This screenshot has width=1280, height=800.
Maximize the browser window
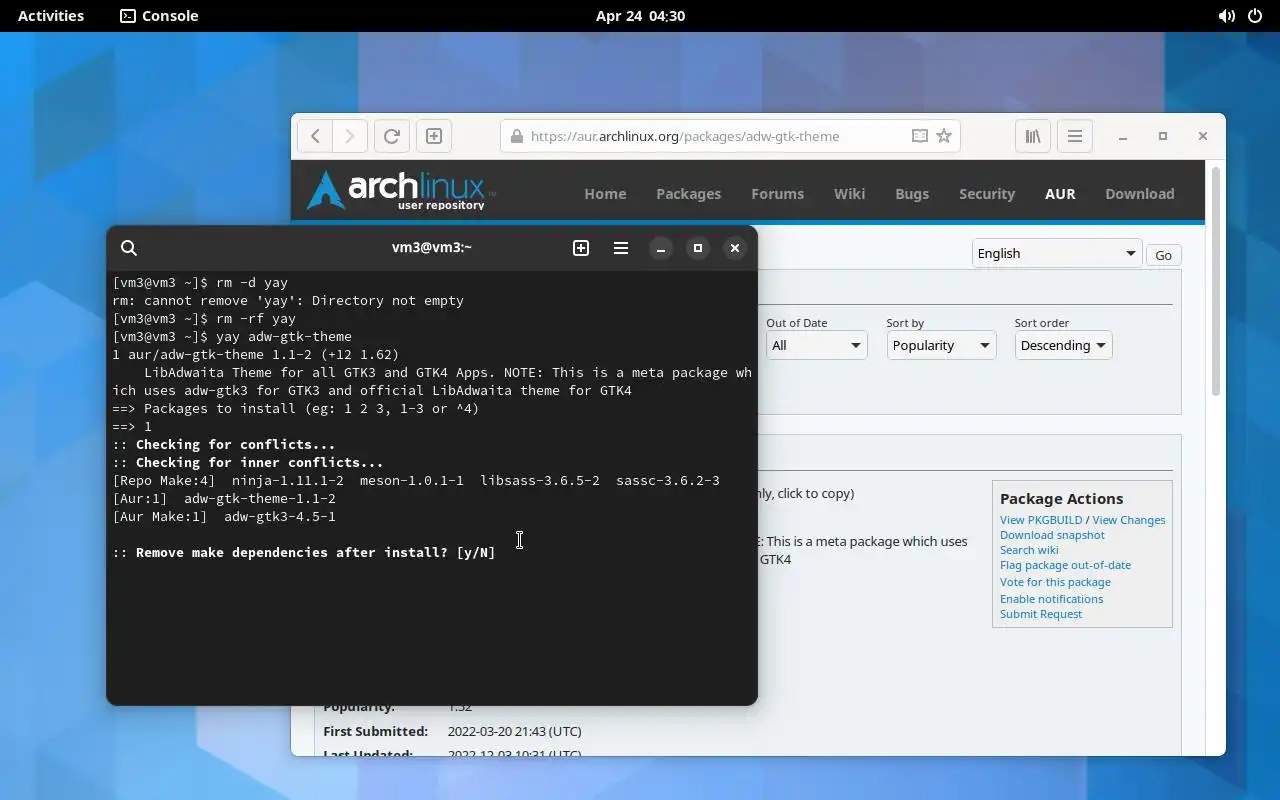click(1163, 136)
